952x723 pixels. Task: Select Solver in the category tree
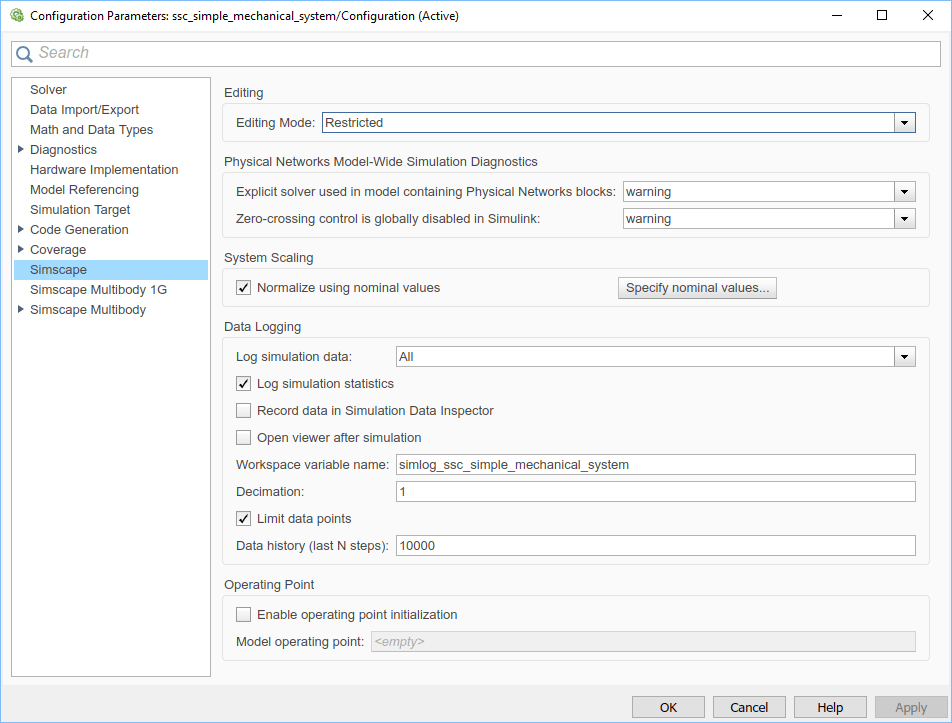(x=48, y=89)
